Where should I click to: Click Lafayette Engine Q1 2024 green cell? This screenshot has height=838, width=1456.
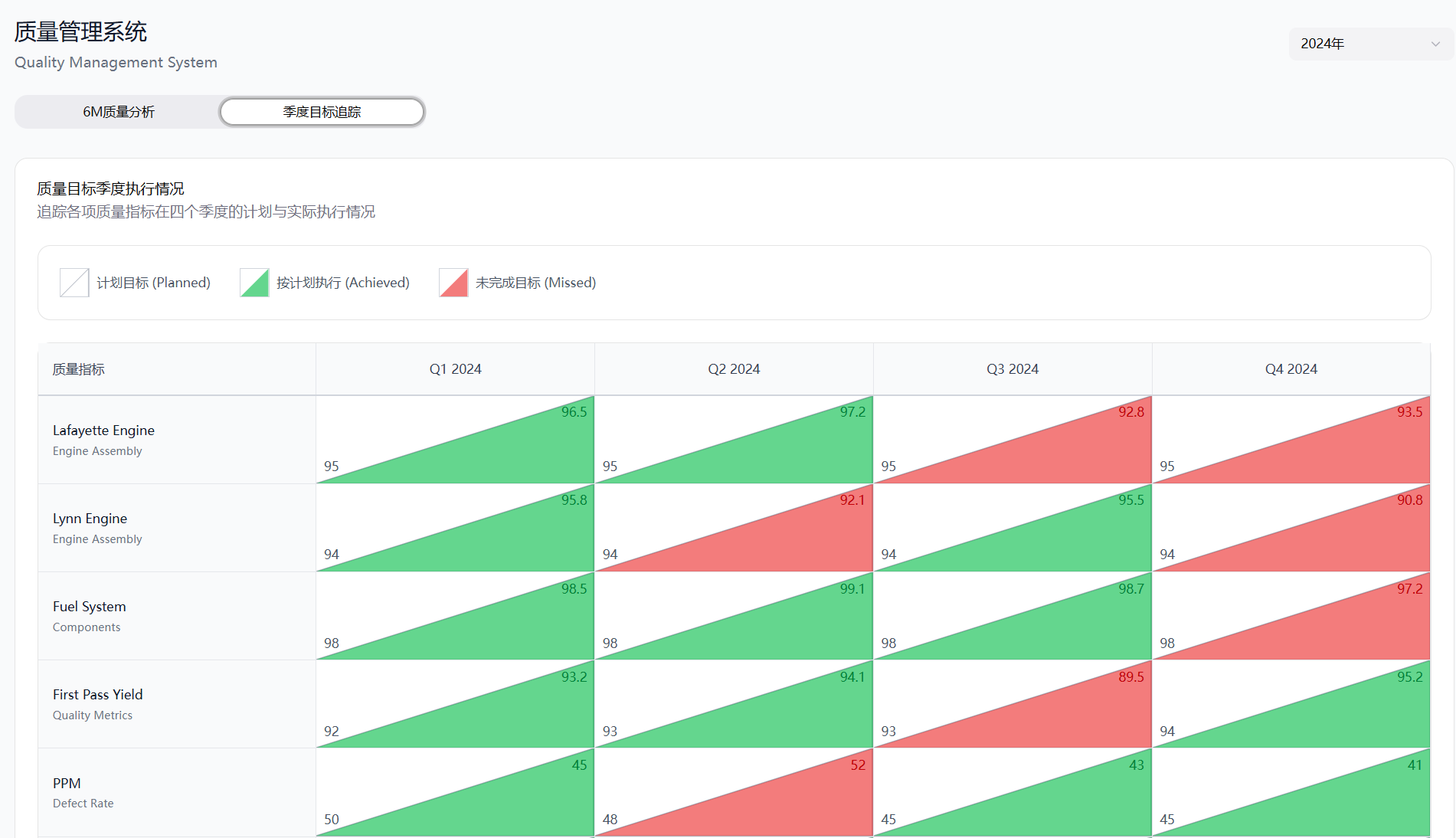coord(455,440)
